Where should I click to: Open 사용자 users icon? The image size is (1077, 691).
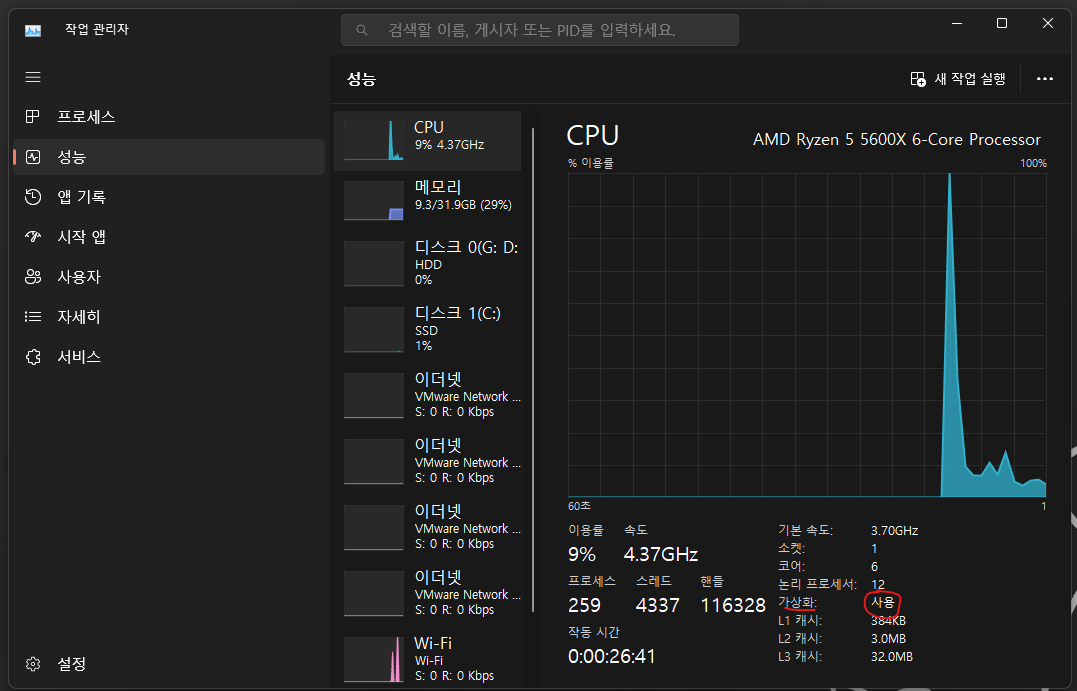[x=33, y=277]
